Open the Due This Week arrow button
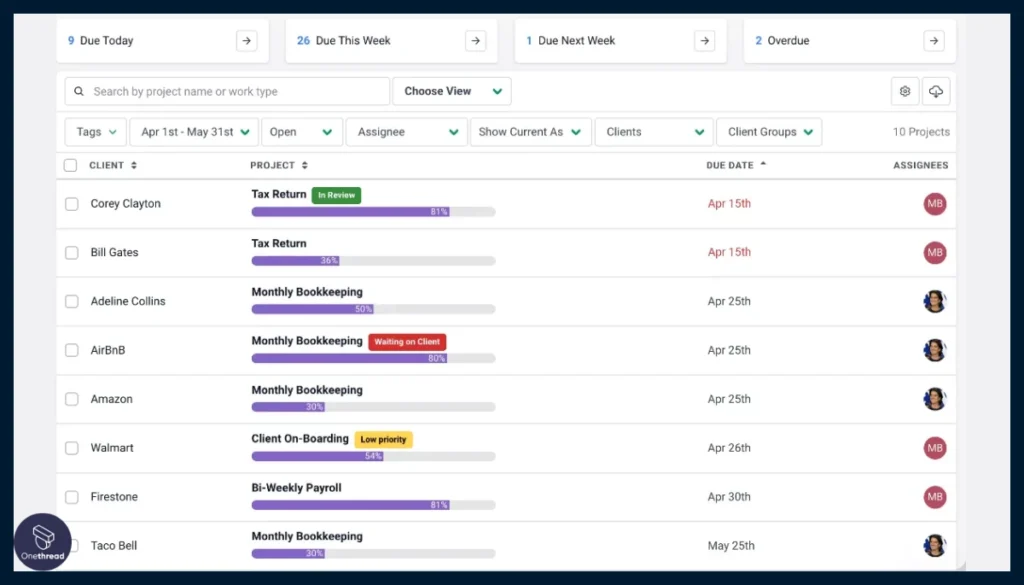 coord(475,40)
